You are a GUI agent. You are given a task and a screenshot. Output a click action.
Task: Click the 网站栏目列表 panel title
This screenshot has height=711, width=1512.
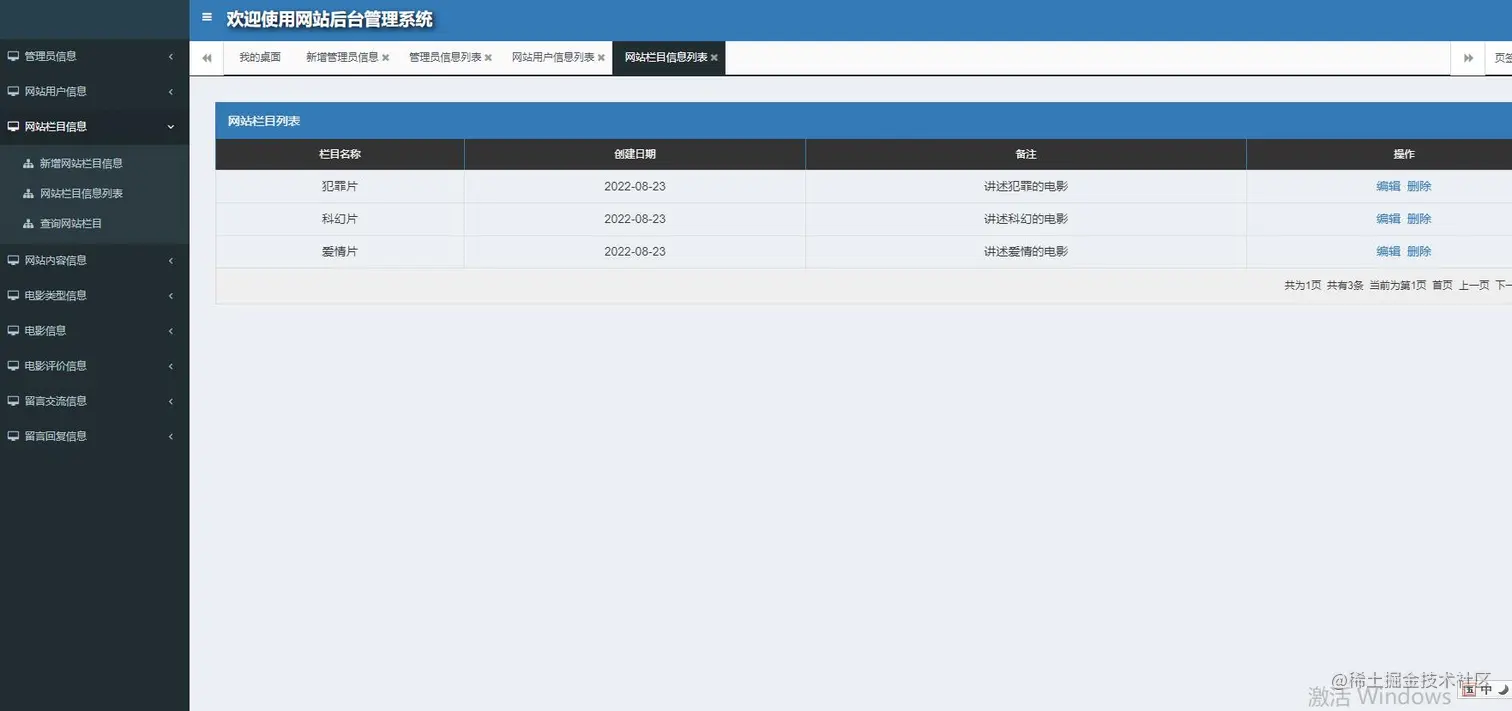click(x=264, y=121)
